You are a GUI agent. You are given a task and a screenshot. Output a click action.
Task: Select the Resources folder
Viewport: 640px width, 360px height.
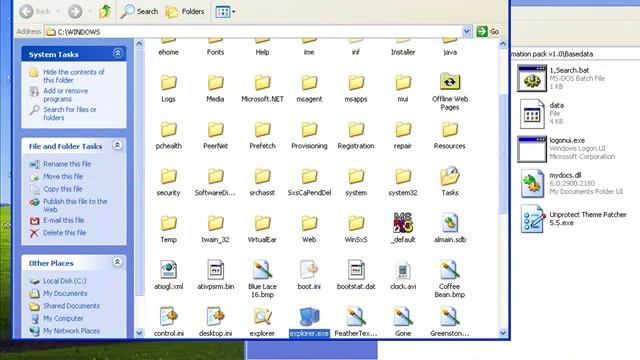point(450,135)
